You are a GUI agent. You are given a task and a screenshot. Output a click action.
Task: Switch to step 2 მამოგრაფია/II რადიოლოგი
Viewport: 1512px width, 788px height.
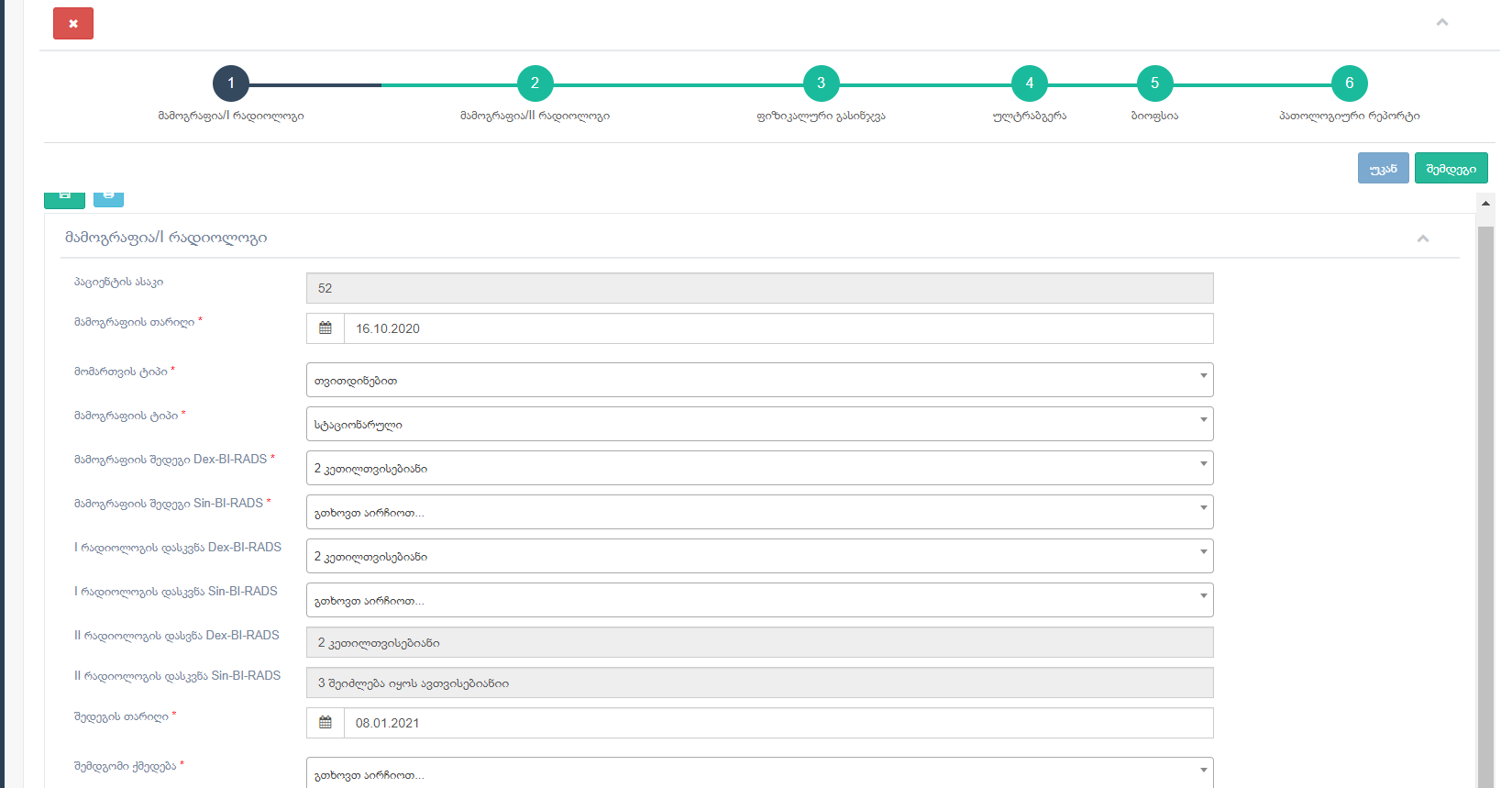pos(535,83)
